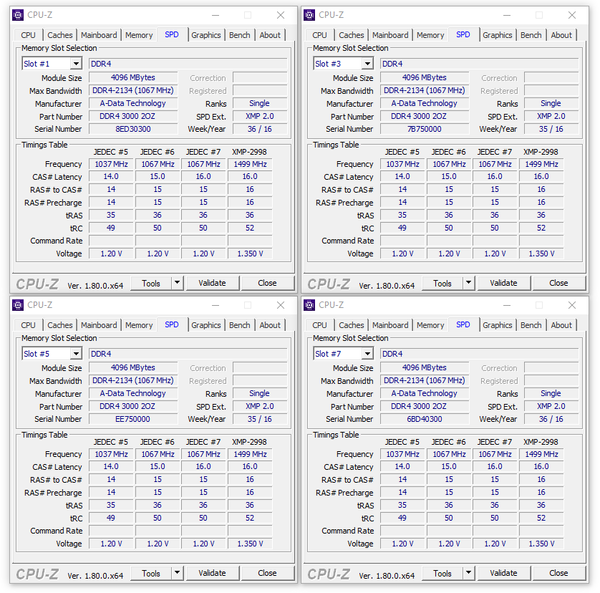The height and width of the screenshot is (593, 600).
Task: Click JEDEC #5 tRC value 49 in Slot #1 window
Action: pyautogui.click(x=111, y=228)
